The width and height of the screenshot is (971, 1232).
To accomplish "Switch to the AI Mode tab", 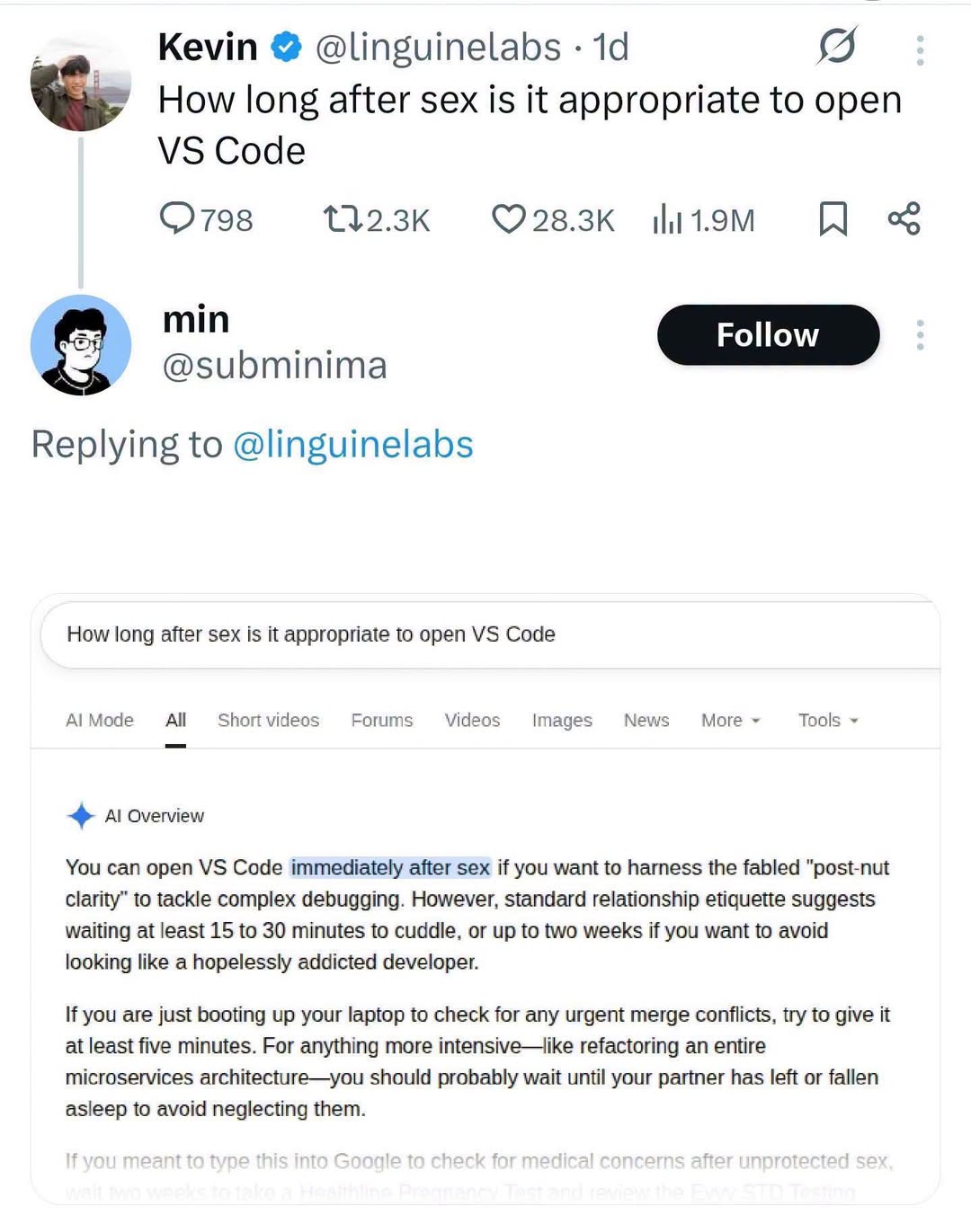I will coord(99,720).
